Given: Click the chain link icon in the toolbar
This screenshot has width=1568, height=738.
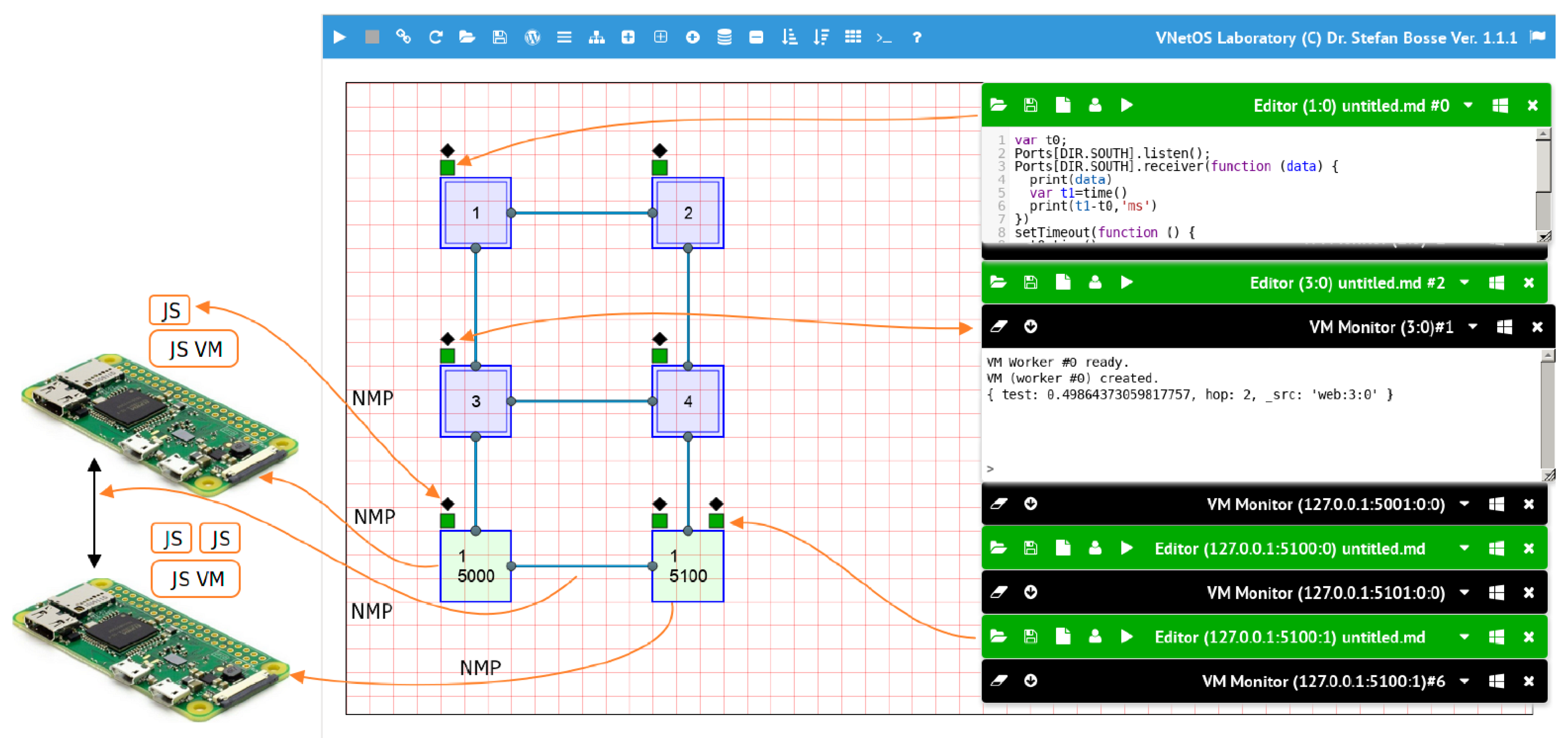Looking at the screenshot, I should click(403, 37).
